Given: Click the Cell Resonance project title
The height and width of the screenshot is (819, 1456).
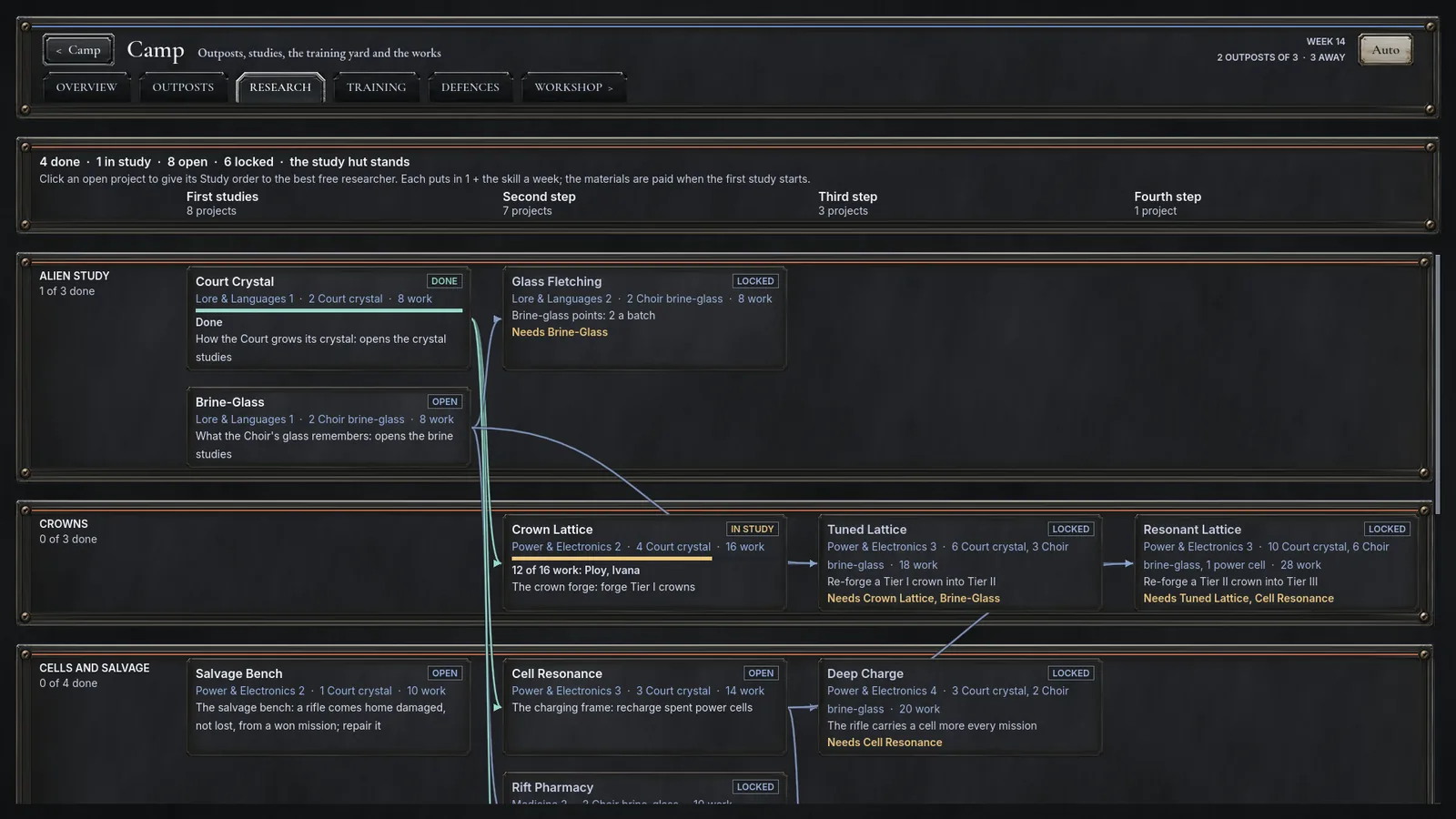Looking at the screenshot, I should pyautogui.click(x=557, y=673).
